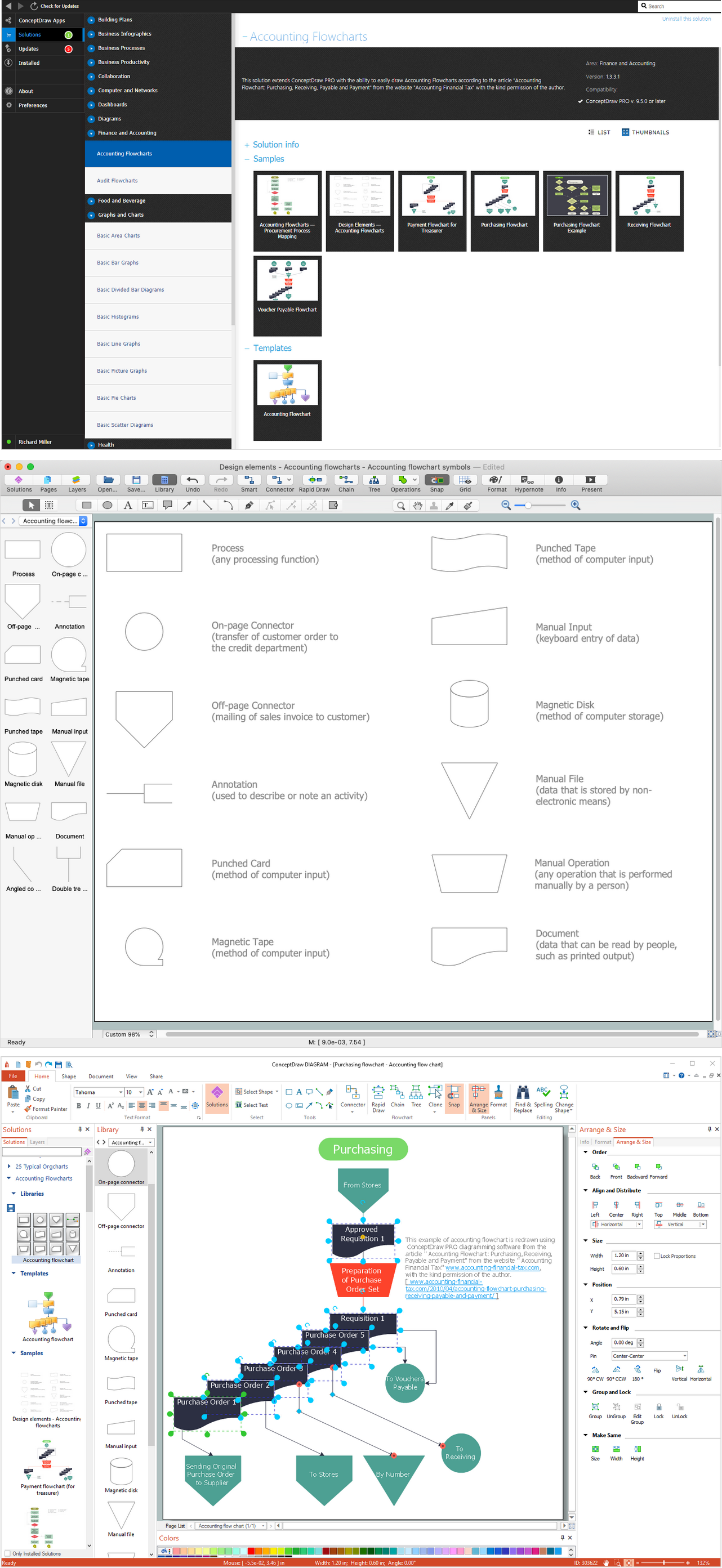The height and width of the screenshot is (1568, 722).
Task: Open the Custom 98% zoom dropdown
Action: tap(128, 1034)
